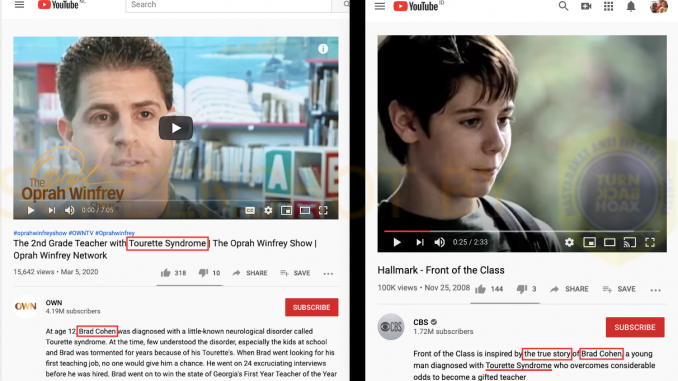Toggle theater mode on left video
The height and width of the screenshot is (381, 678).
click(x=305, y=211)
